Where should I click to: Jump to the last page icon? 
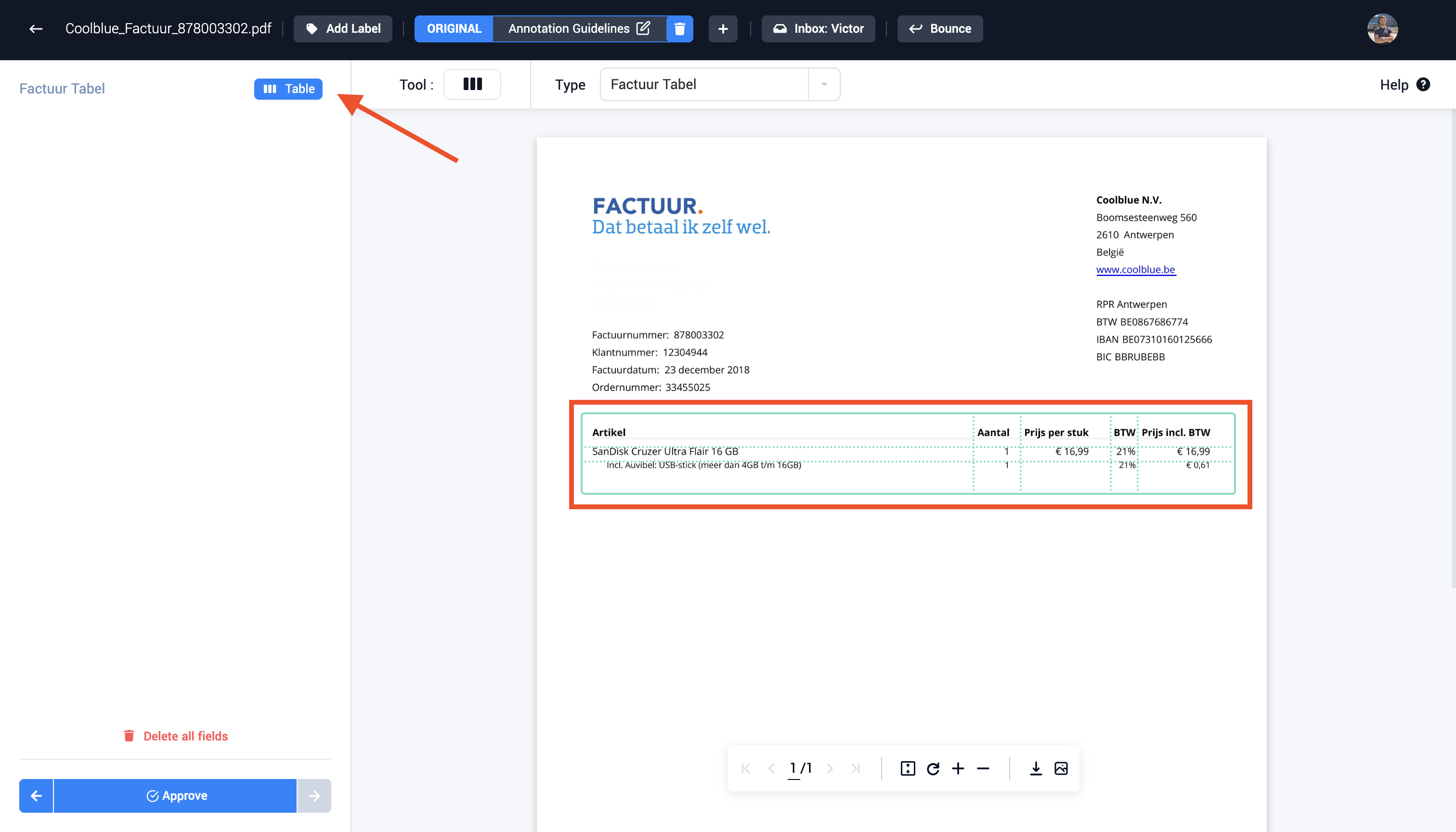click(855, 768)
